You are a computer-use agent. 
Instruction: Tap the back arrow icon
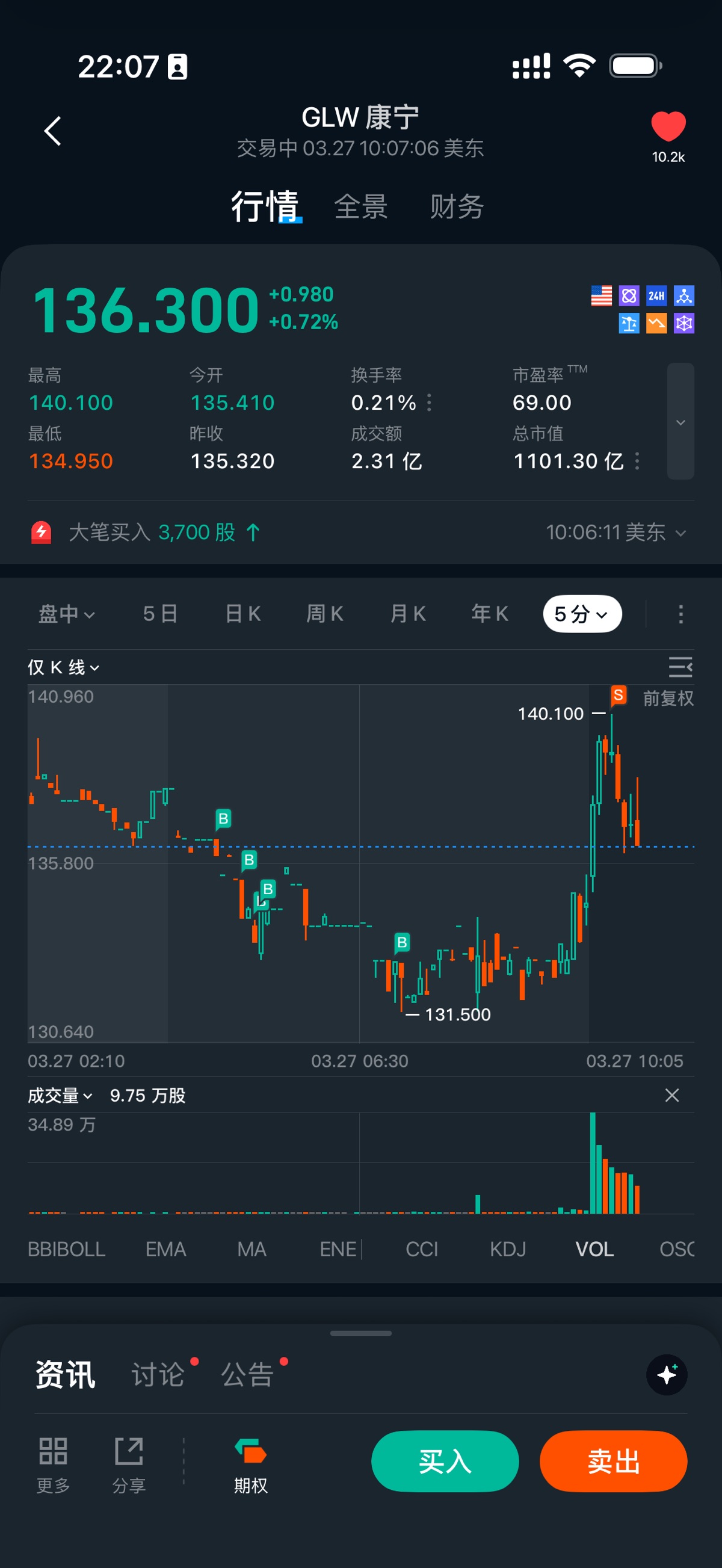coord(53,131)
